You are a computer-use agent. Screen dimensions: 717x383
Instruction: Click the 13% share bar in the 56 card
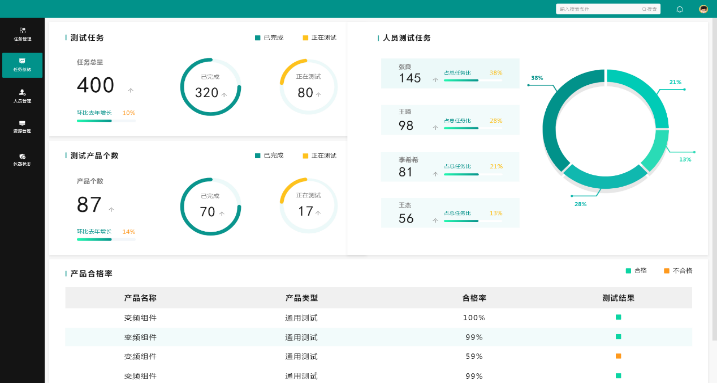(473, 221)
